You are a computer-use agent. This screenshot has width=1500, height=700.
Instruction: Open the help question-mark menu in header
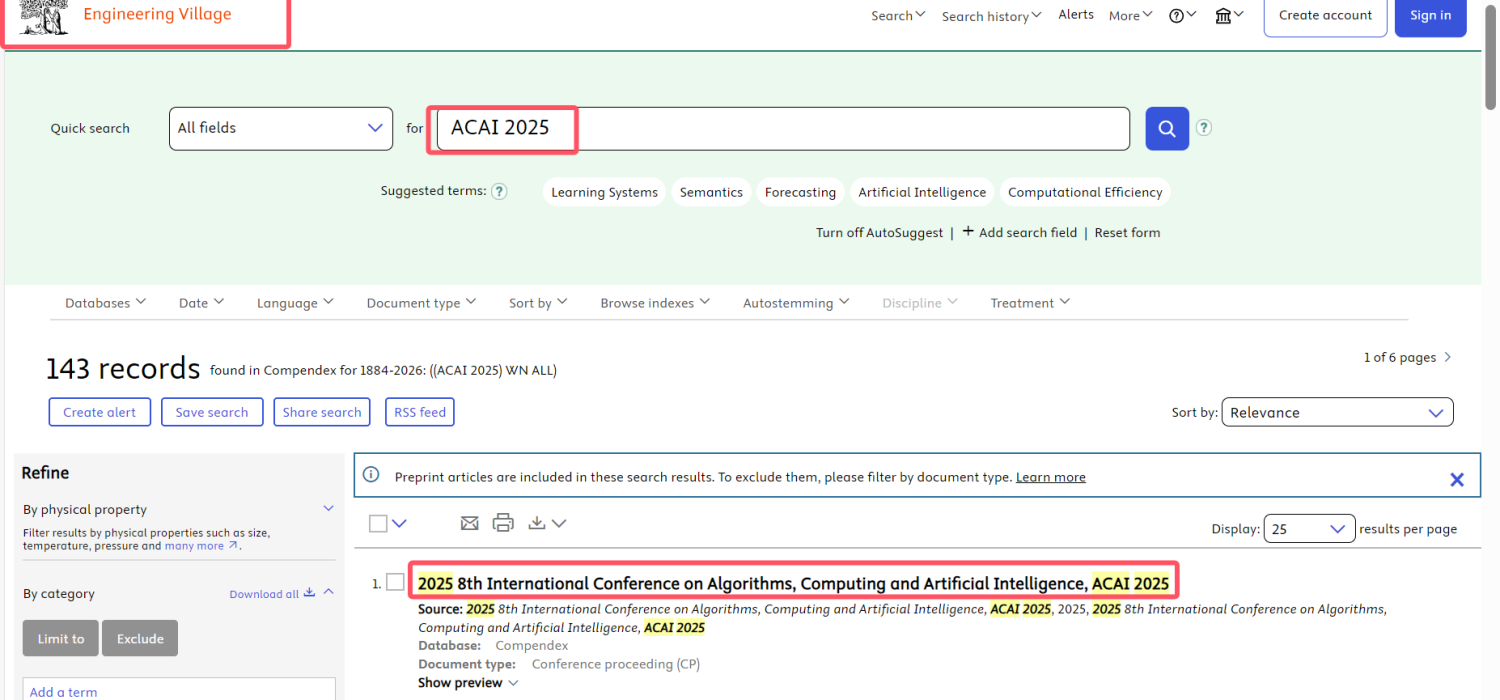tap(1183, 15)
